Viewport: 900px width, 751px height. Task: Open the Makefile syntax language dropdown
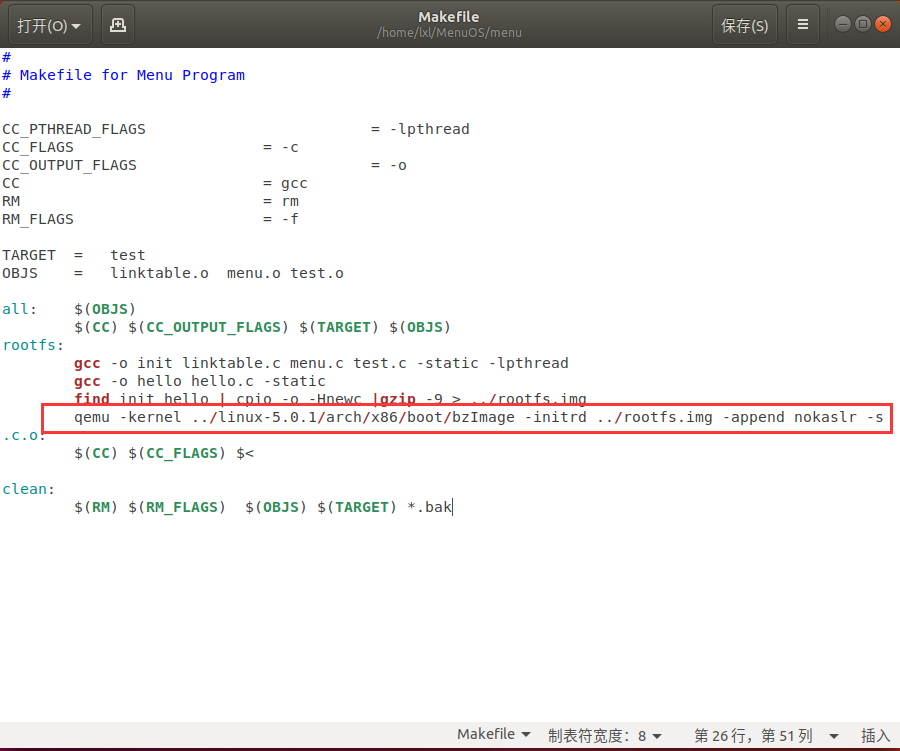point(494,735)
